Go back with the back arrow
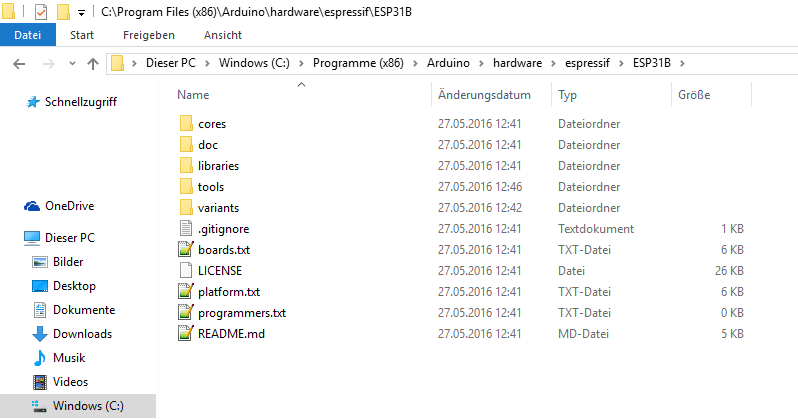Image resolution: width=798 pixels, height=419 pixels. click(x=19, y=64)
